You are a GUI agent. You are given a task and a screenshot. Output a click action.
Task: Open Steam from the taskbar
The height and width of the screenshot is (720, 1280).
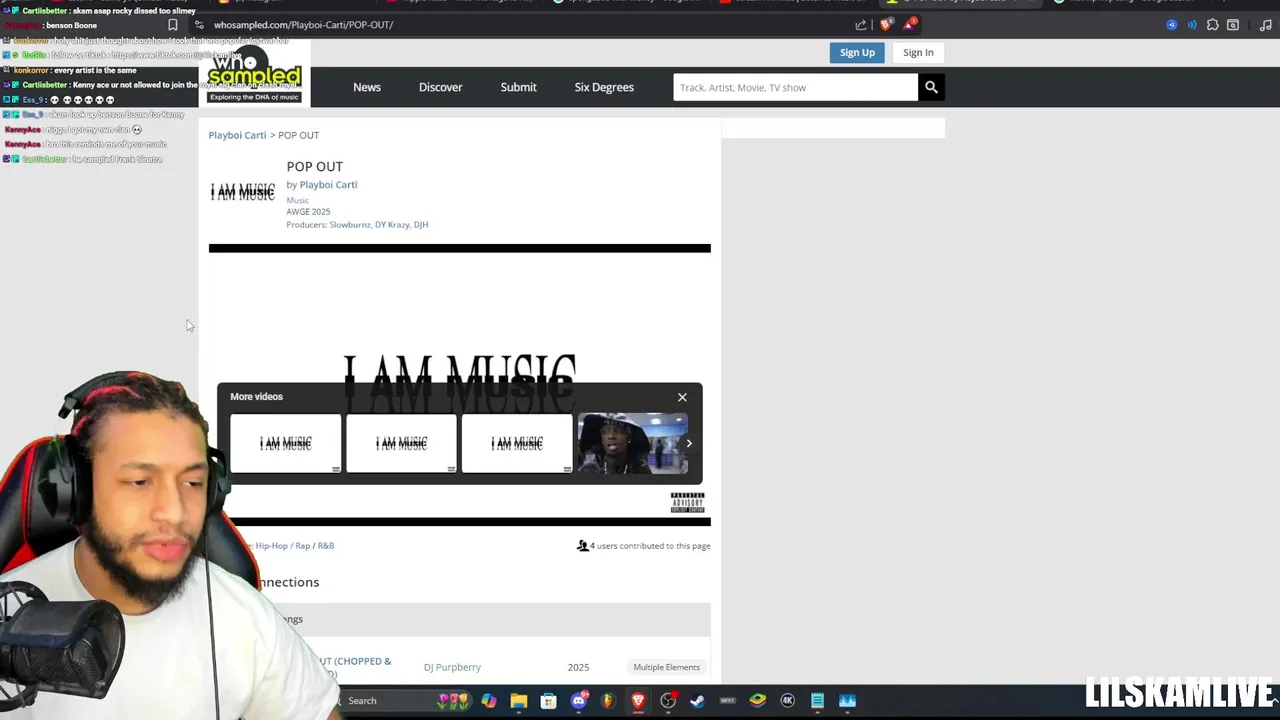698,701
